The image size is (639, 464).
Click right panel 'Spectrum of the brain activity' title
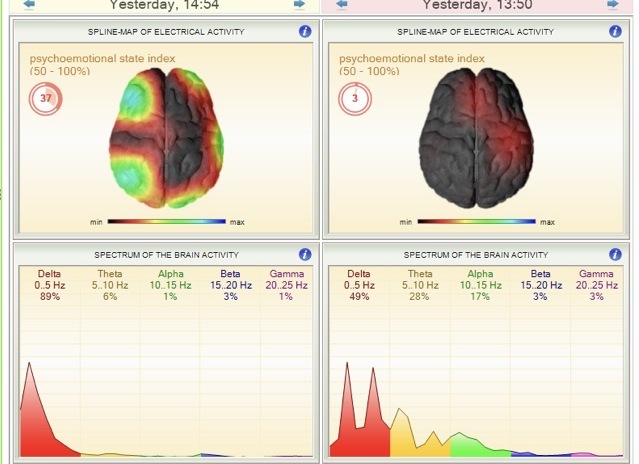(x=476, y=255)
